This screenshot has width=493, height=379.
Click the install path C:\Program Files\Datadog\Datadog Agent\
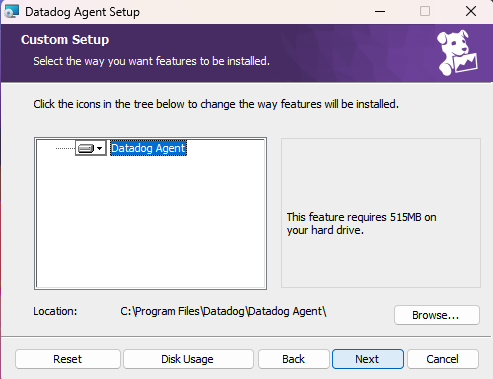[223, 311]
